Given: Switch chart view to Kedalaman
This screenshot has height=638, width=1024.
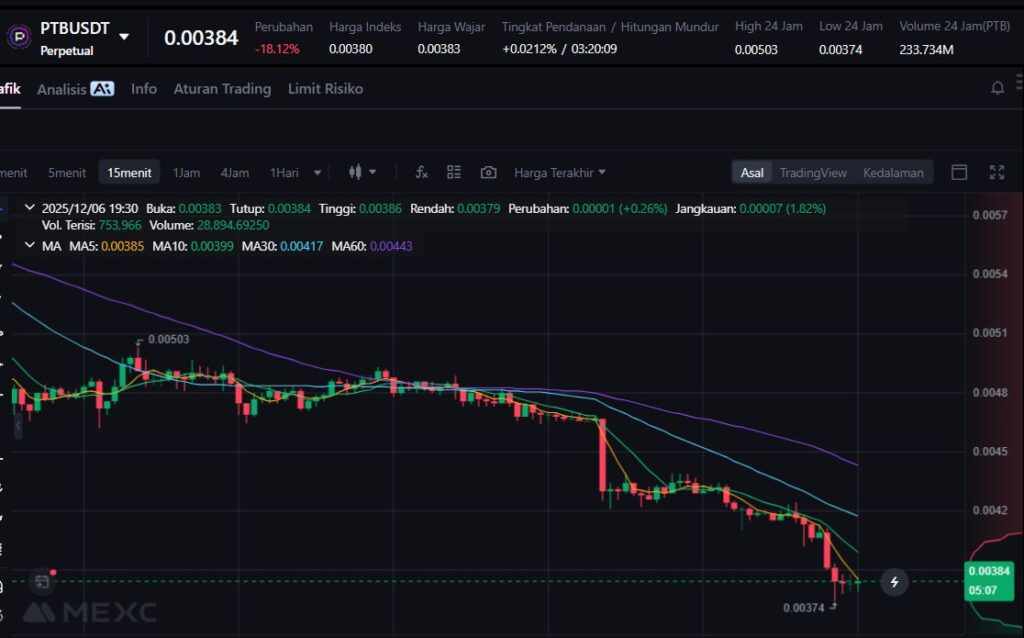Looking at the screenshot, I should pos(893,172).
